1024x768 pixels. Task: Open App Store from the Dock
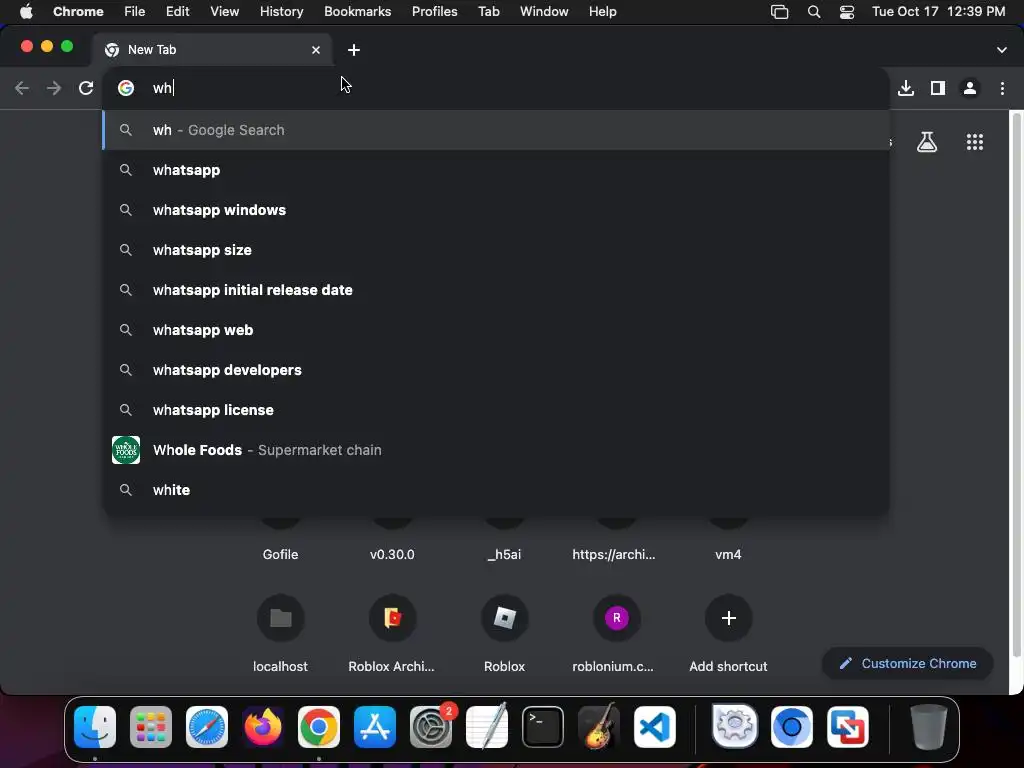375,726
